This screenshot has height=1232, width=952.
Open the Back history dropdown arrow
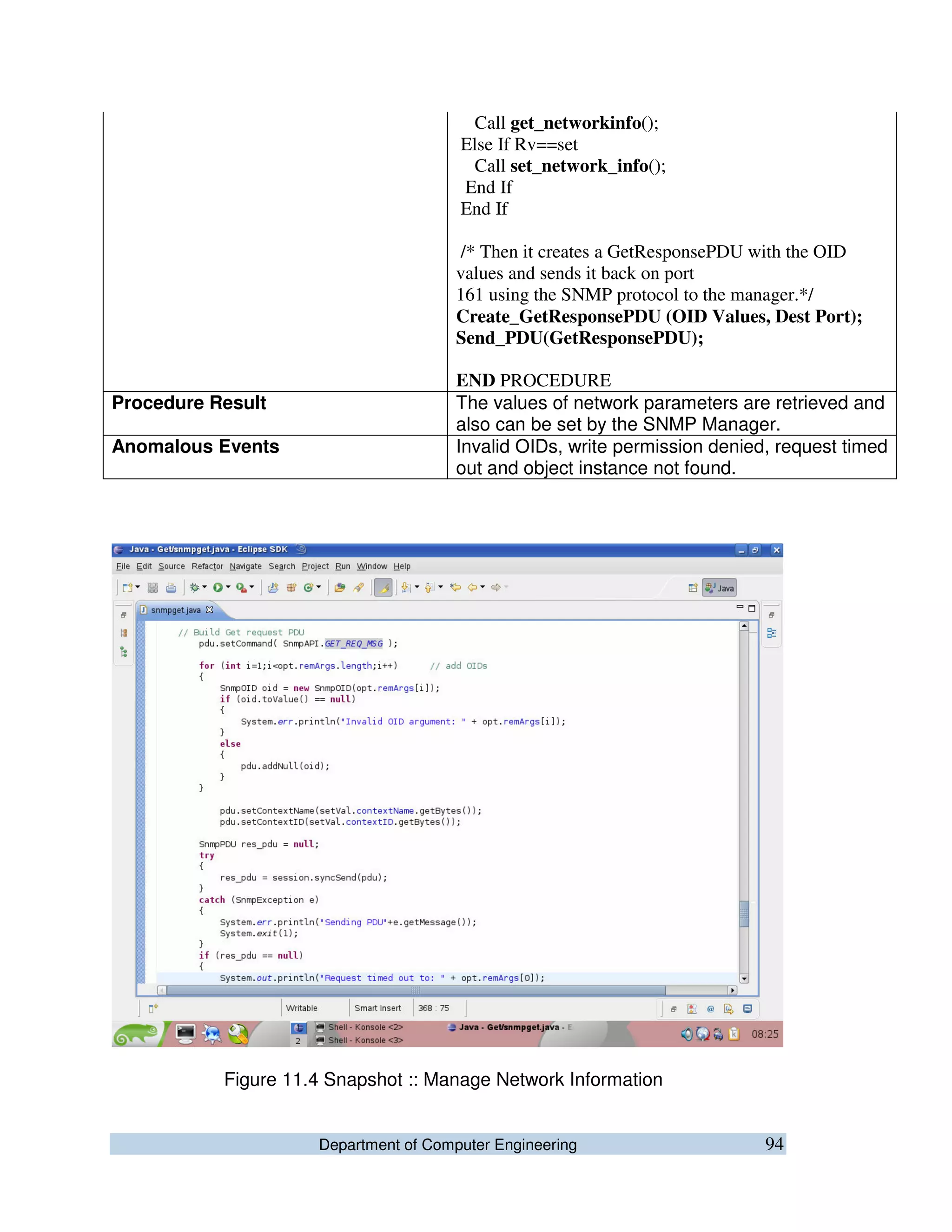pos(483,587)
